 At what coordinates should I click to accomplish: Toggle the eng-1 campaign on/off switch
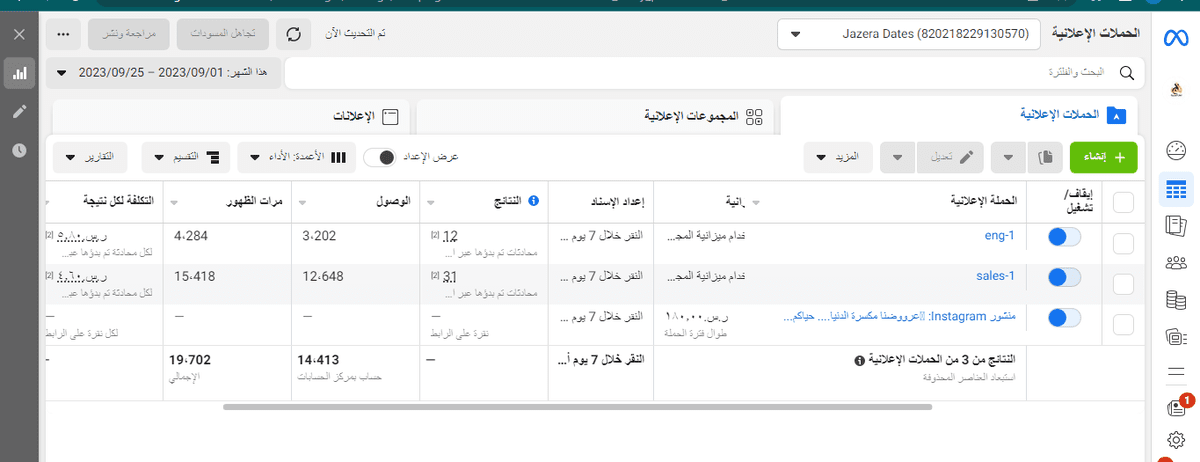tap(1064, 237)
